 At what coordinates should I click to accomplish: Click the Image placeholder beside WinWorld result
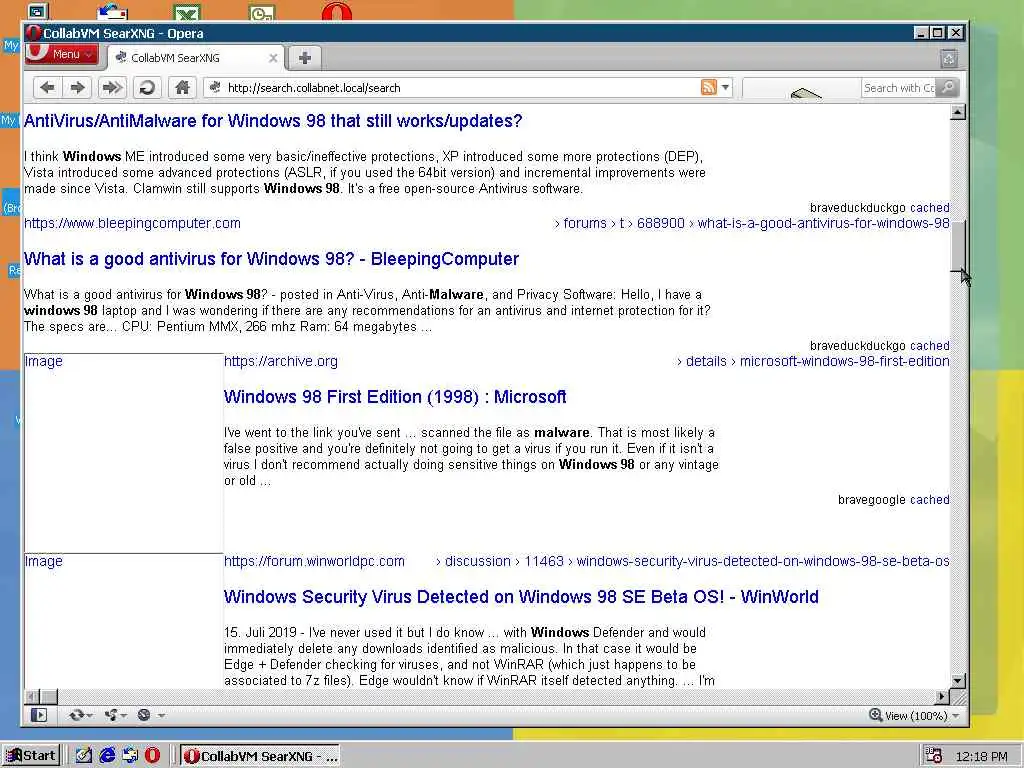click(x=123, y=620)
